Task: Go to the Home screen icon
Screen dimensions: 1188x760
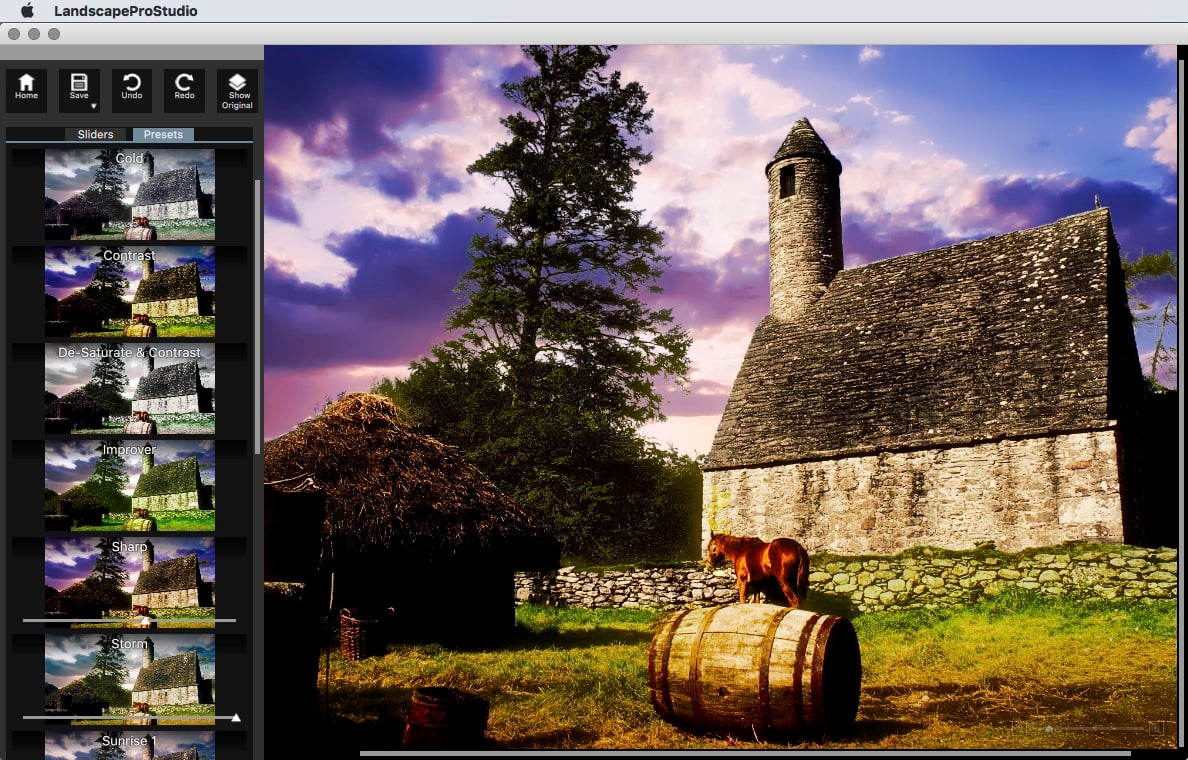Action: pos(26,89)
